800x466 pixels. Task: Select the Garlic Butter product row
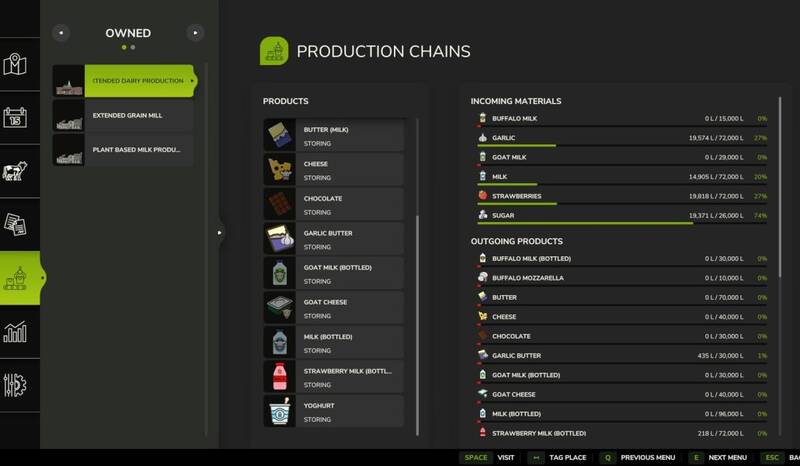click(334, 238)
